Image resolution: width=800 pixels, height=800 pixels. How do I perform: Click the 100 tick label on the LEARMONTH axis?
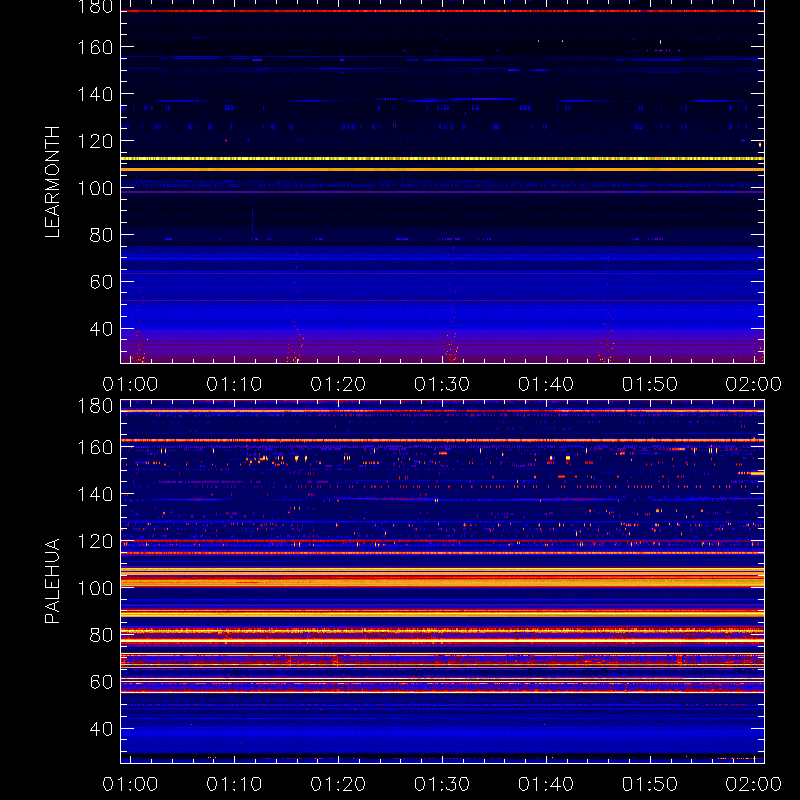(x=95, y=188)
